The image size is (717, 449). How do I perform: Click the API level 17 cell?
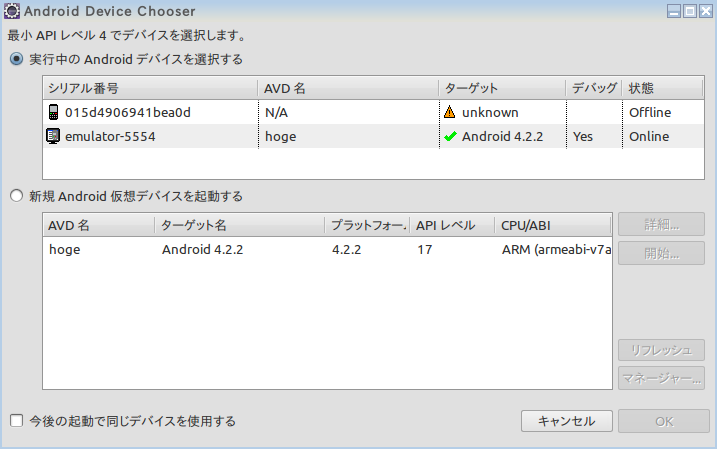tap(424, 249)
